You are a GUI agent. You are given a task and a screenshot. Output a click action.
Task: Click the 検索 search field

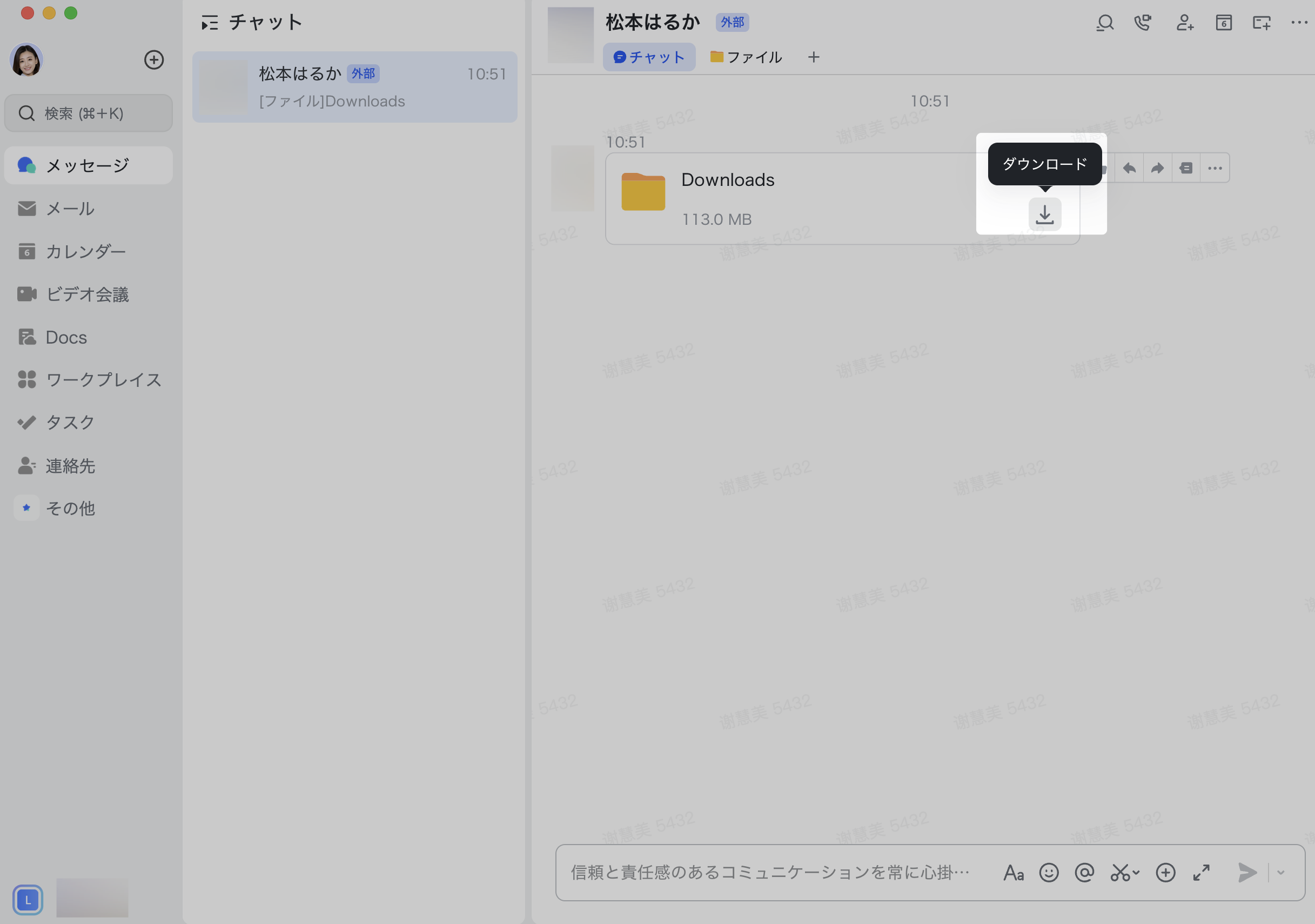[88, 113]
